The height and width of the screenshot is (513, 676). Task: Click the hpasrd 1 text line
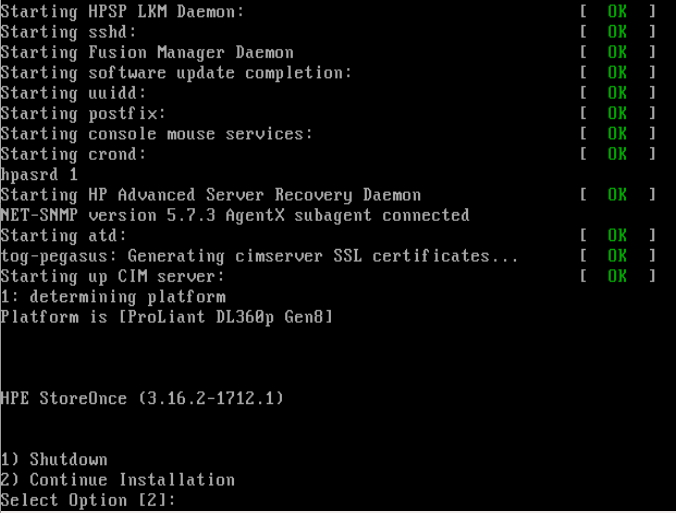point(39,175)
